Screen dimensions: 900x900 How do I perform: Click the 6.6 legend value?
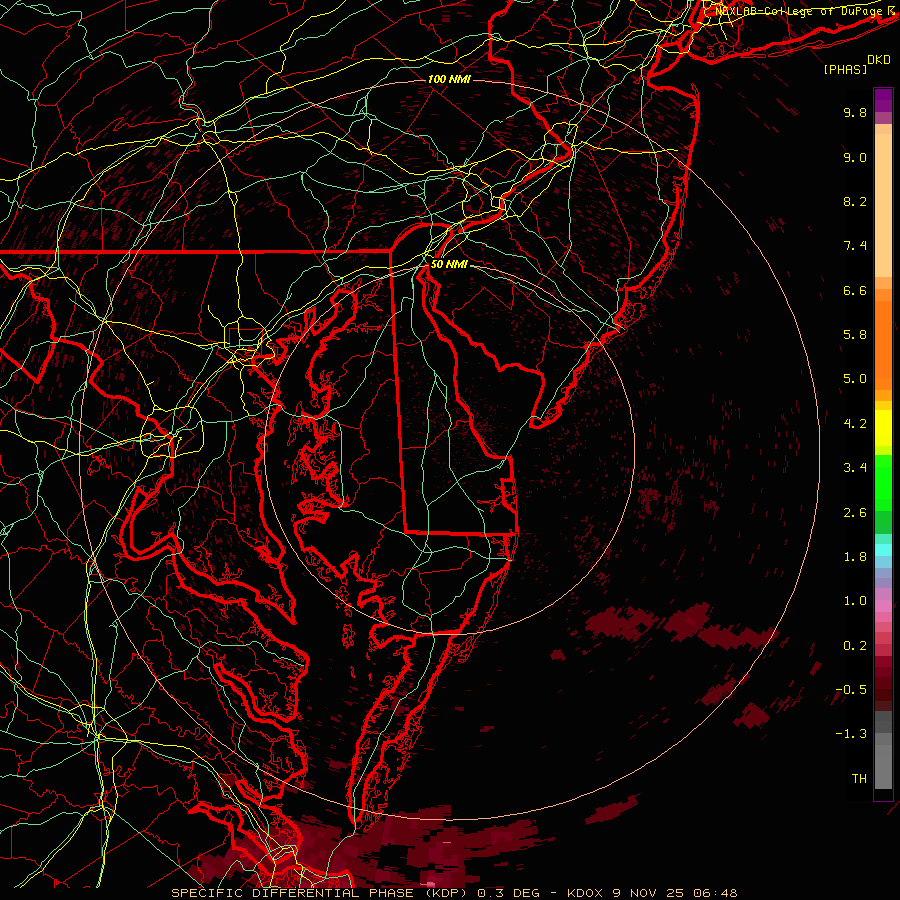(x=855, y=290)
